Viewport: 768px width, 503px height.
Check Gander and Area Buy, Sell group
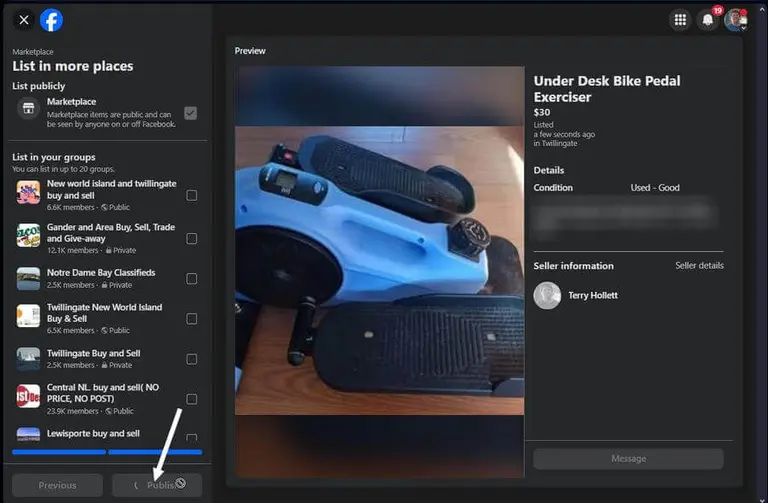tap(192, 239)
